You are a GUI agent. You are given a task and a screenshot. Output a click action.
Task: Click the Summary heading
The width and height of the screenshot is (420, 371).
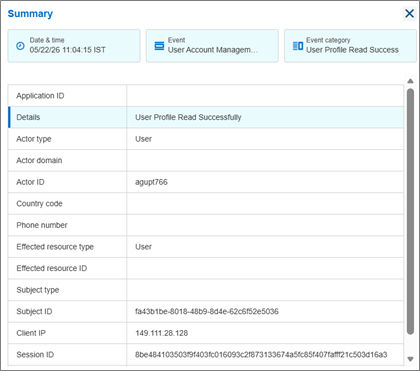(30, 14)
